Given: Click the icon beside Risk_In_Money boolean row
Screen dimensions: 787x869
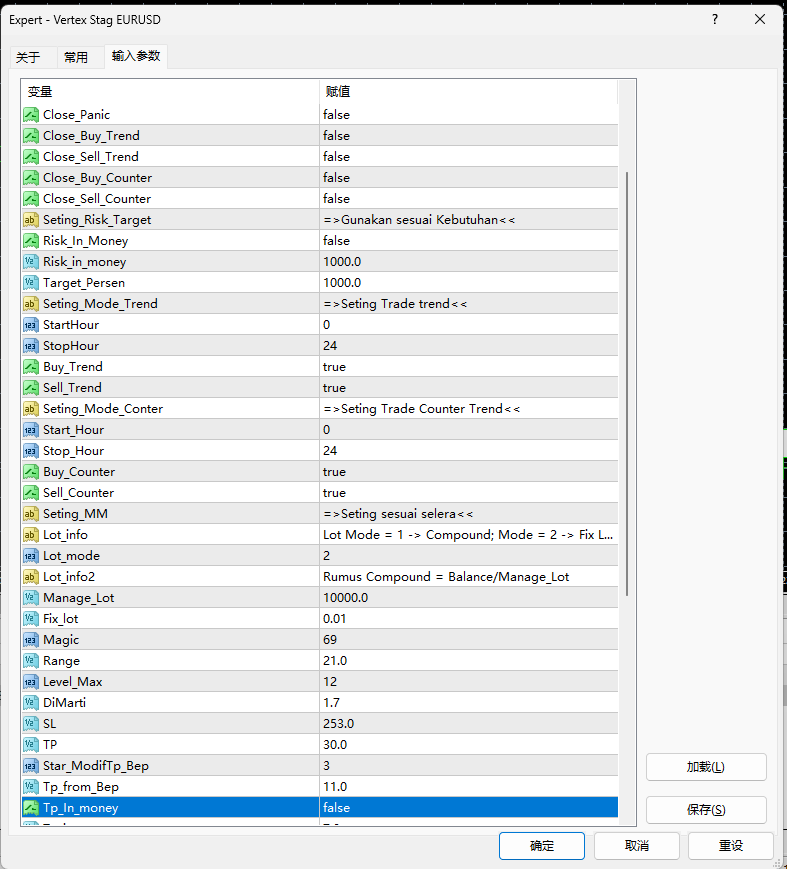Looking at the screenshot, I should coord(31,241).
